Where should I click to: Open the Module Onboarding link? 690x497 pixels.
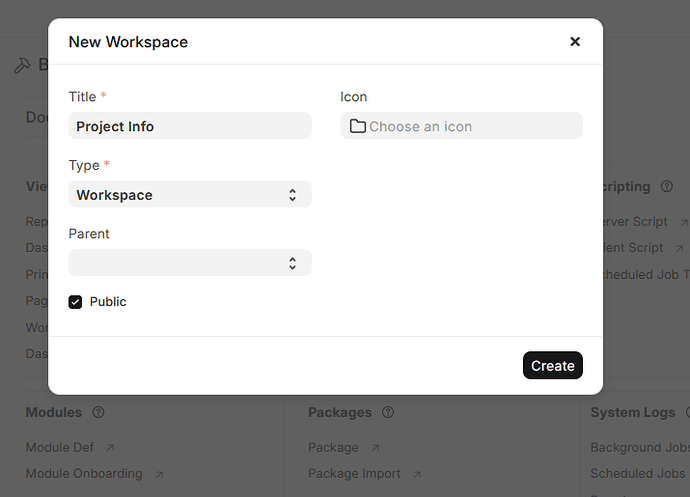coord(84,474)
